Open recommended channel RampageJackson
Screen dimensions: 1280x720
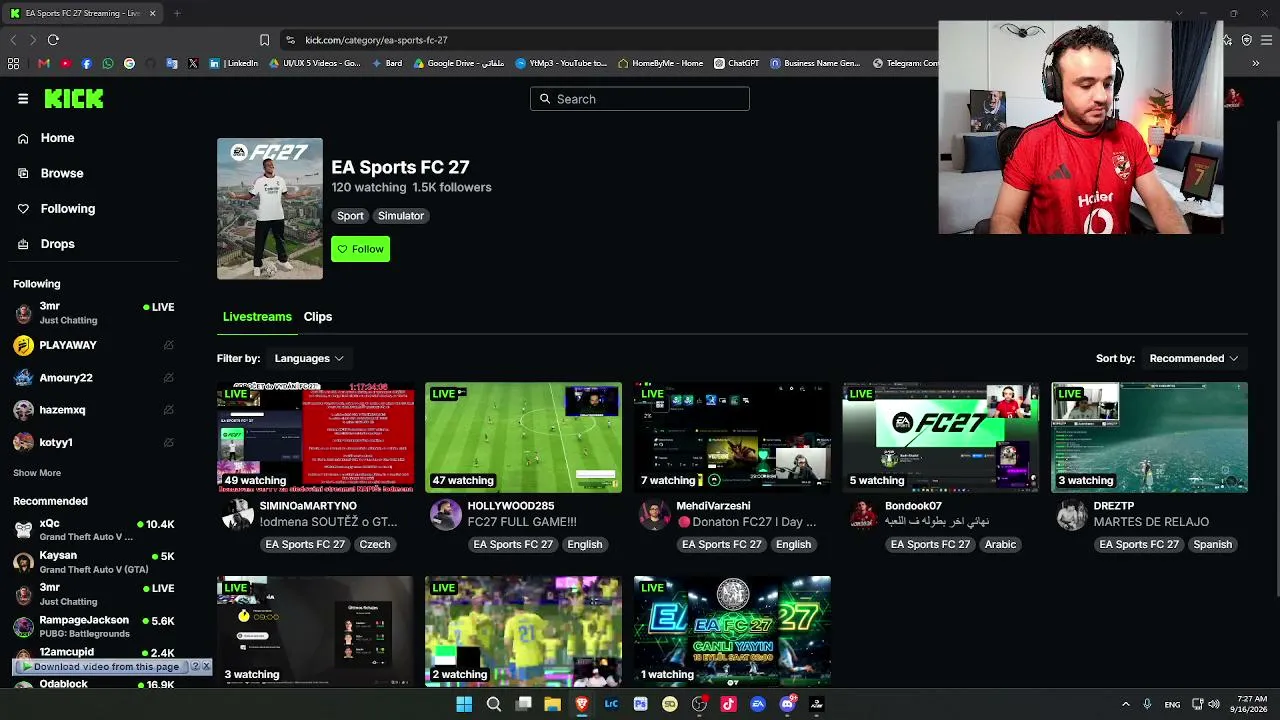95,627
